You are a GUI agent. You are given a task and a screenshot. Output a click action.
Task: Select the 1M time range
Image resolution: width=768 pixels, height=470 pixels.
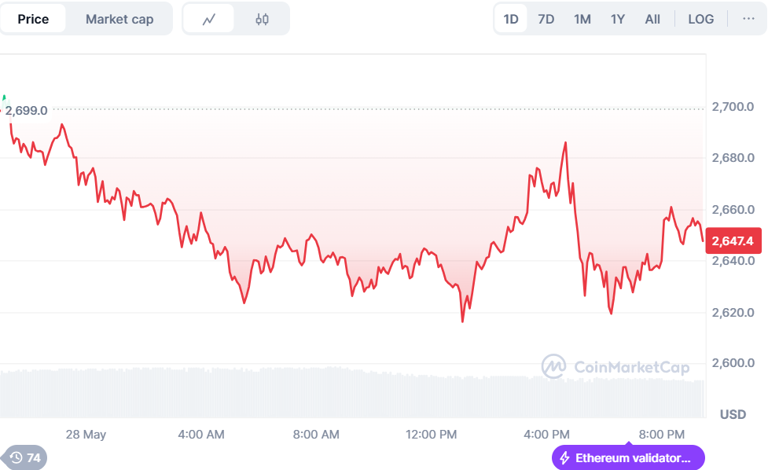582,19
